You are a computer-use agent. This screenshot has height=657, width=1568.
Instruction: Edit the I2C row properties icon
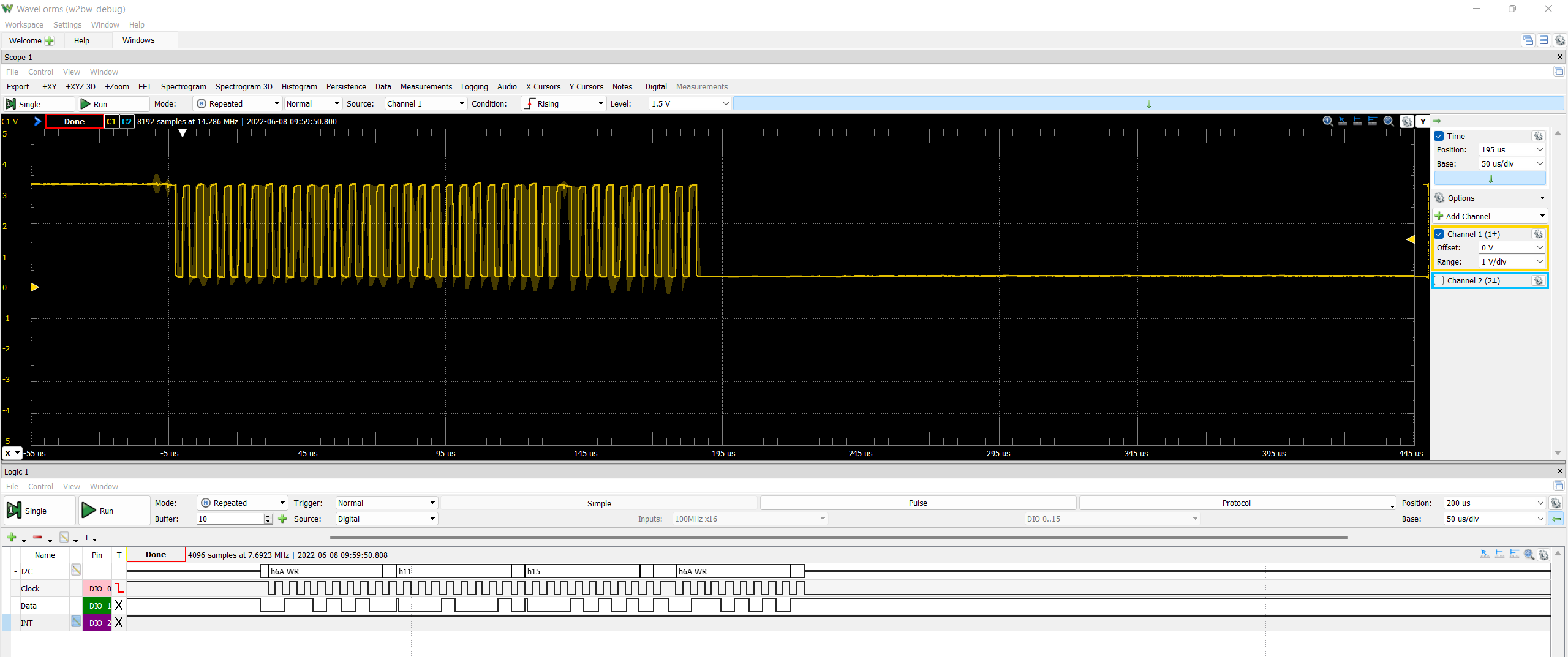76,570
